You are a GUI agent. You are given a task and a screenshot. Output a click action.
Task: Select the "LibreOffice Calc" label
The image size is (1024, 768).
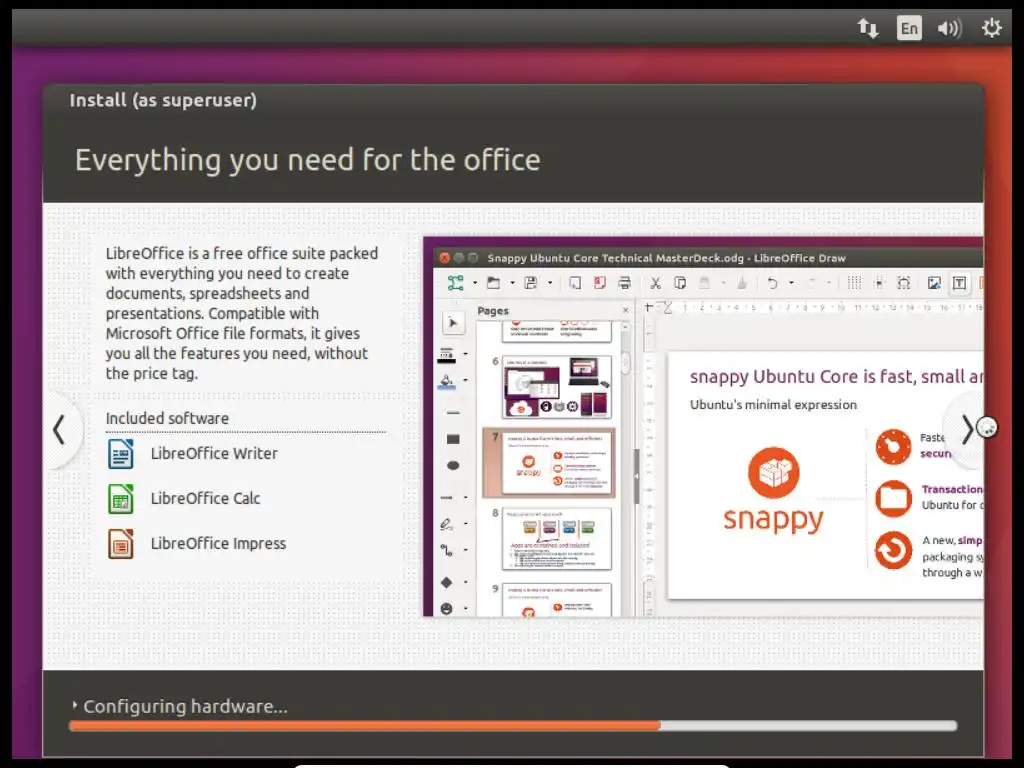[206, 498]
